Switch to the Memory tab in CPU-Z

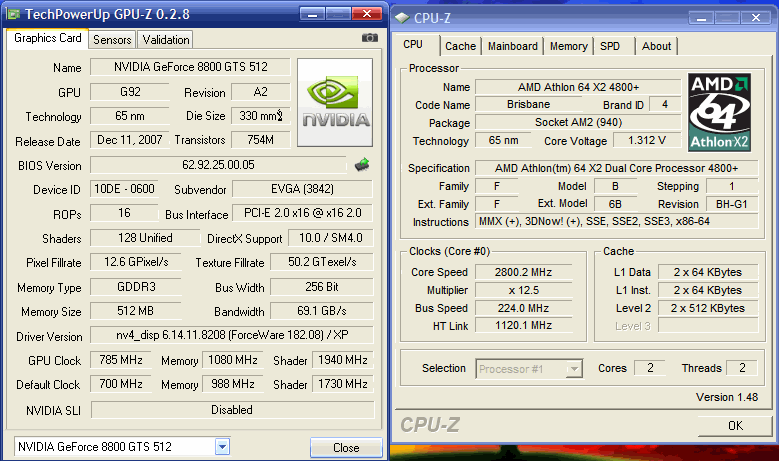tap(569, 46)
